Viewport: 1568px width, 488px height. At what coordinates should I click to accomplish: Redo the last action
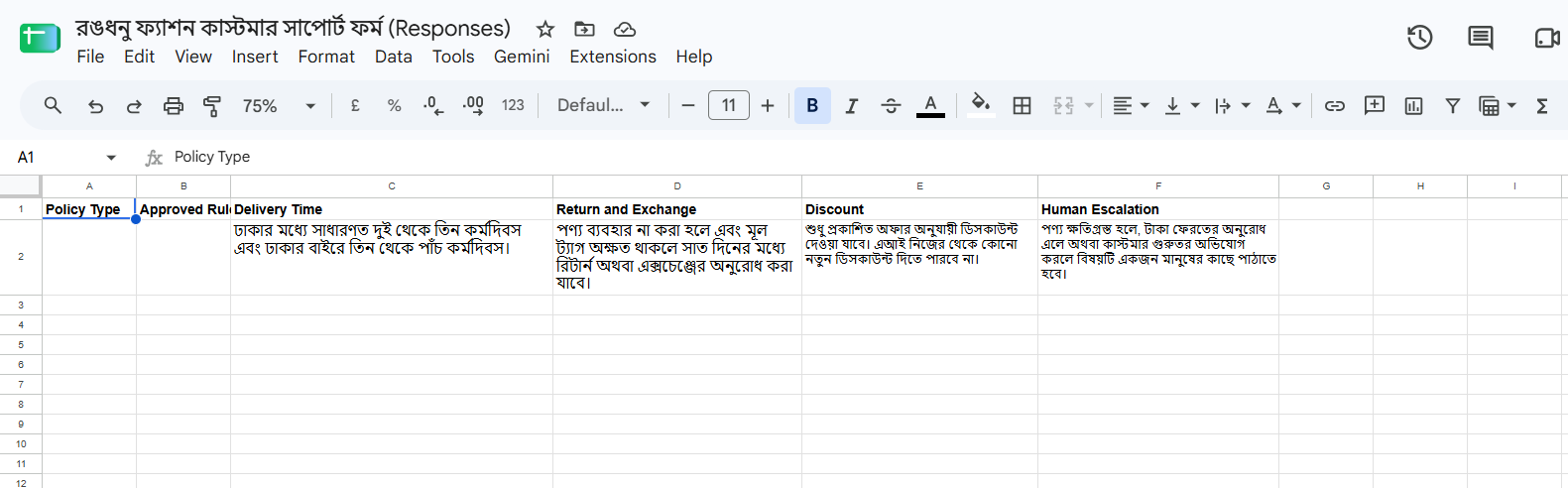pos(134,105)
